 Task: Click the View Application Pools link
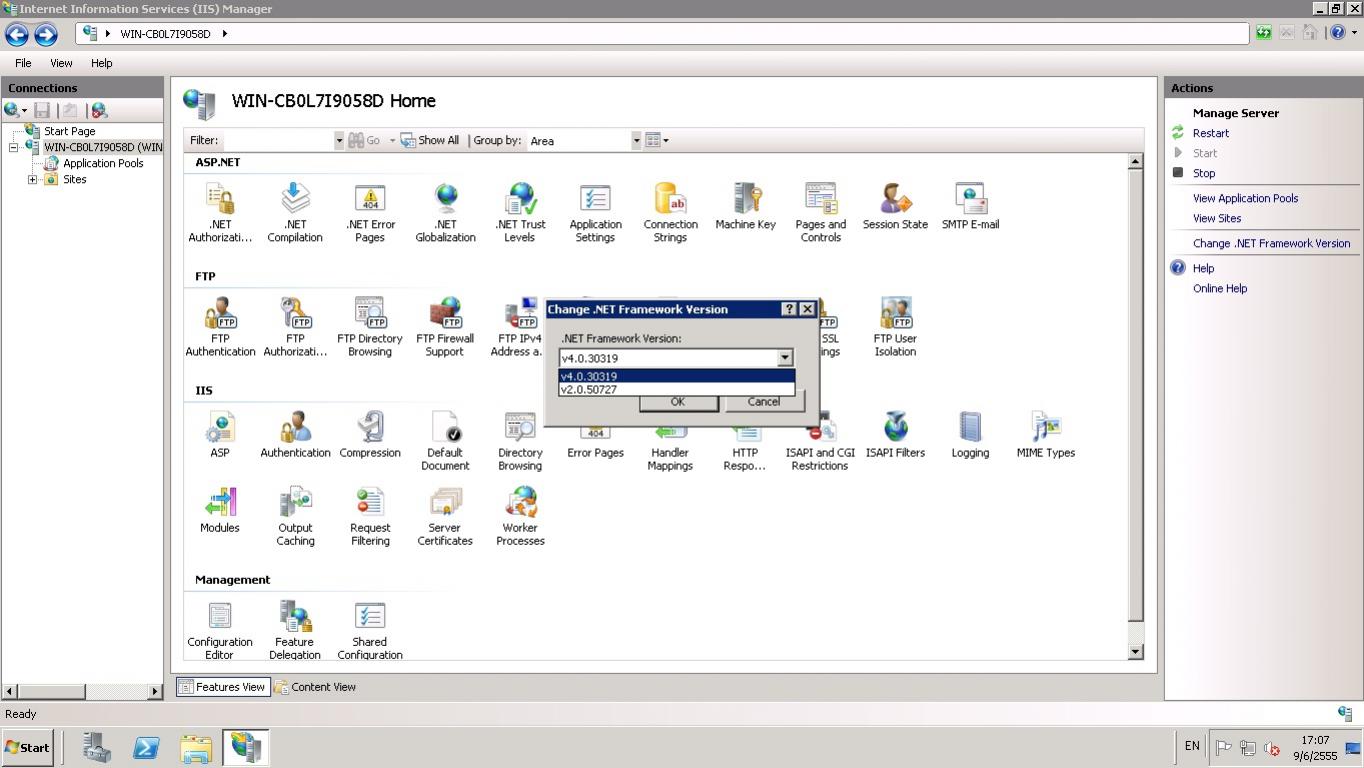pyautogui.click(x=1245, y=198)
